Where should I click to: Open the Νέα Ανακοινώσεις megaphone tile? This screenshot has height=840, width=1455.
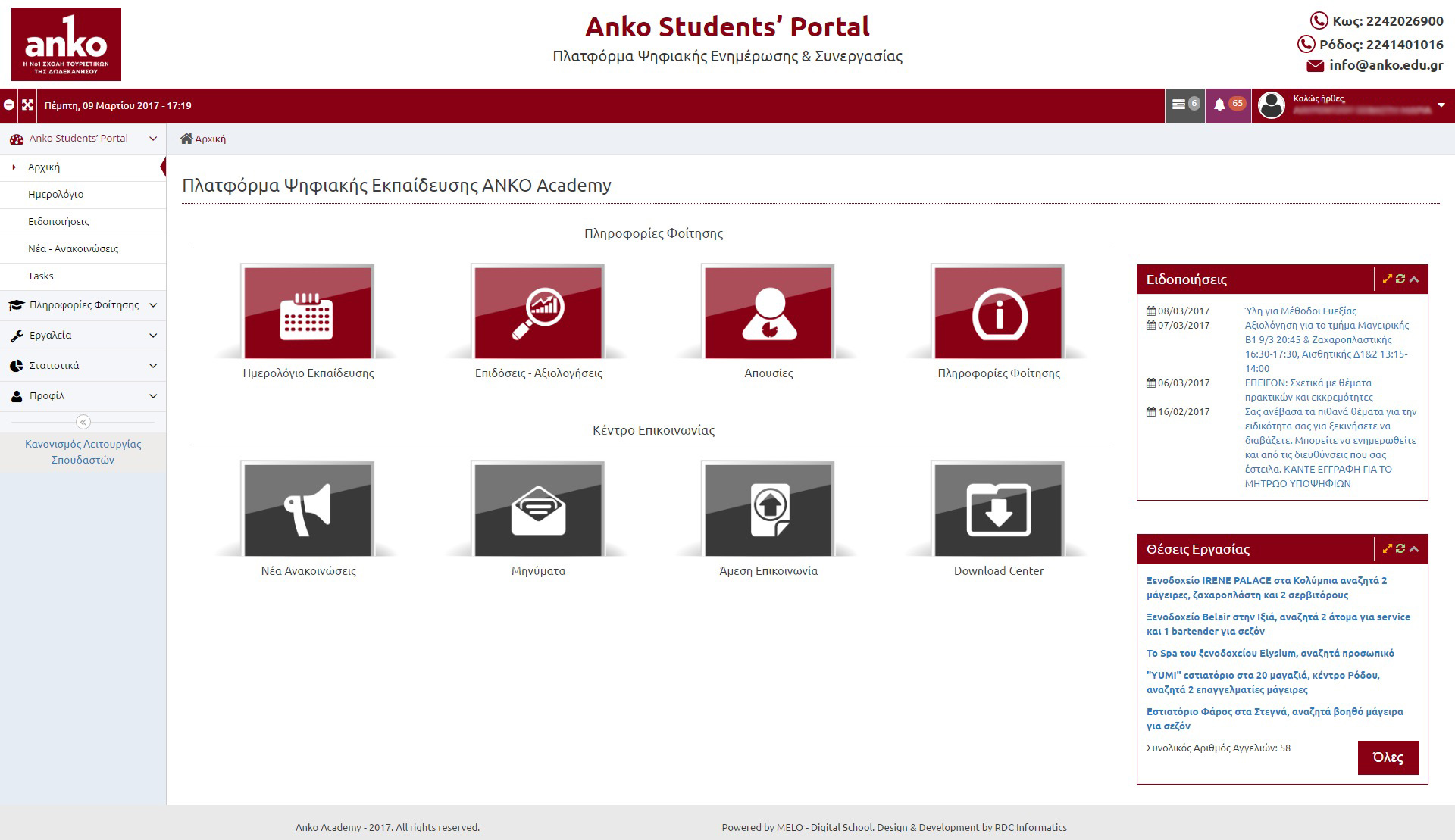tap(308, 509)
